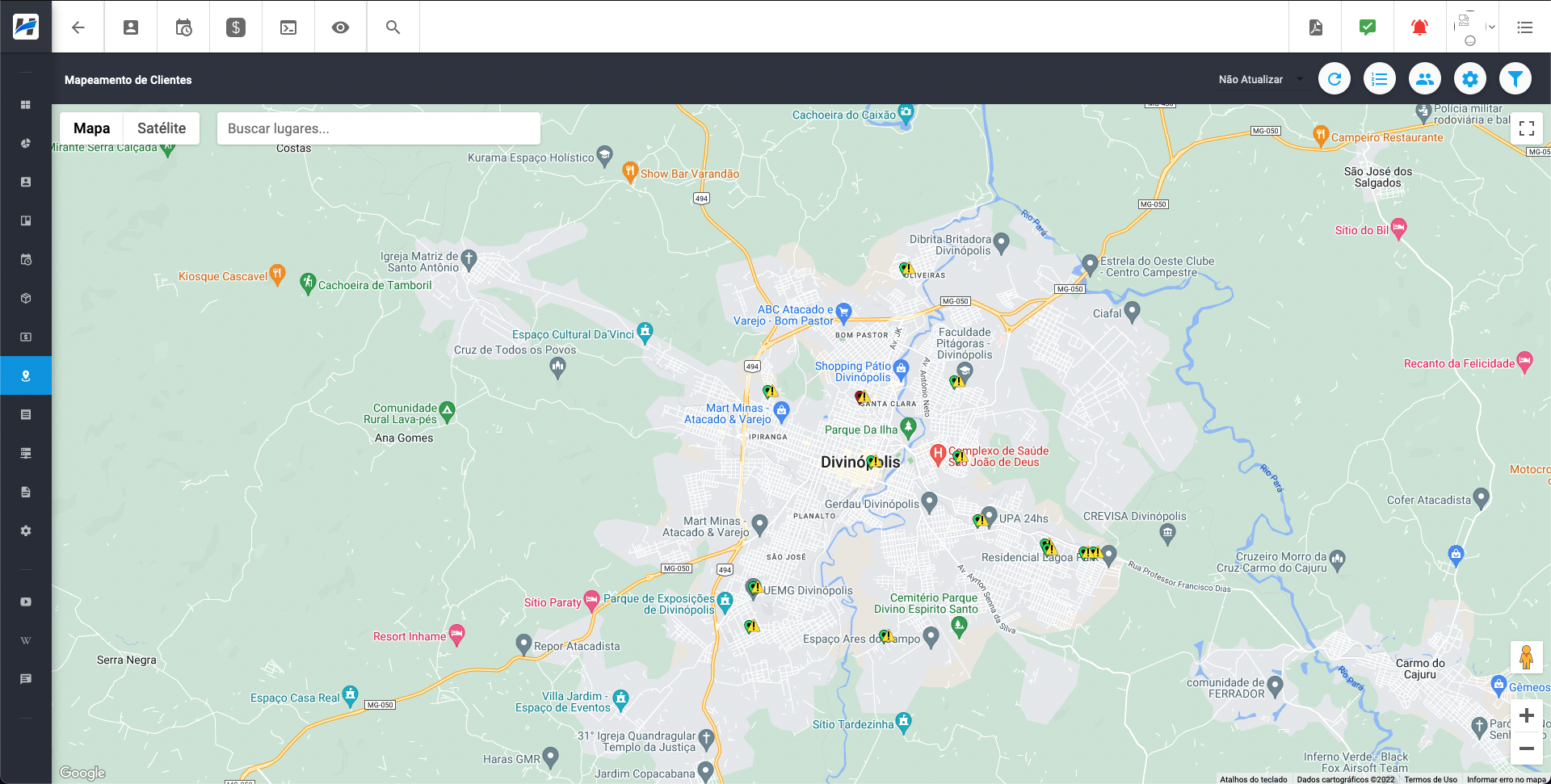1551x784 pixels.
Task: Click the Cofer Atacadista place pin
Action: (1482, 497)
